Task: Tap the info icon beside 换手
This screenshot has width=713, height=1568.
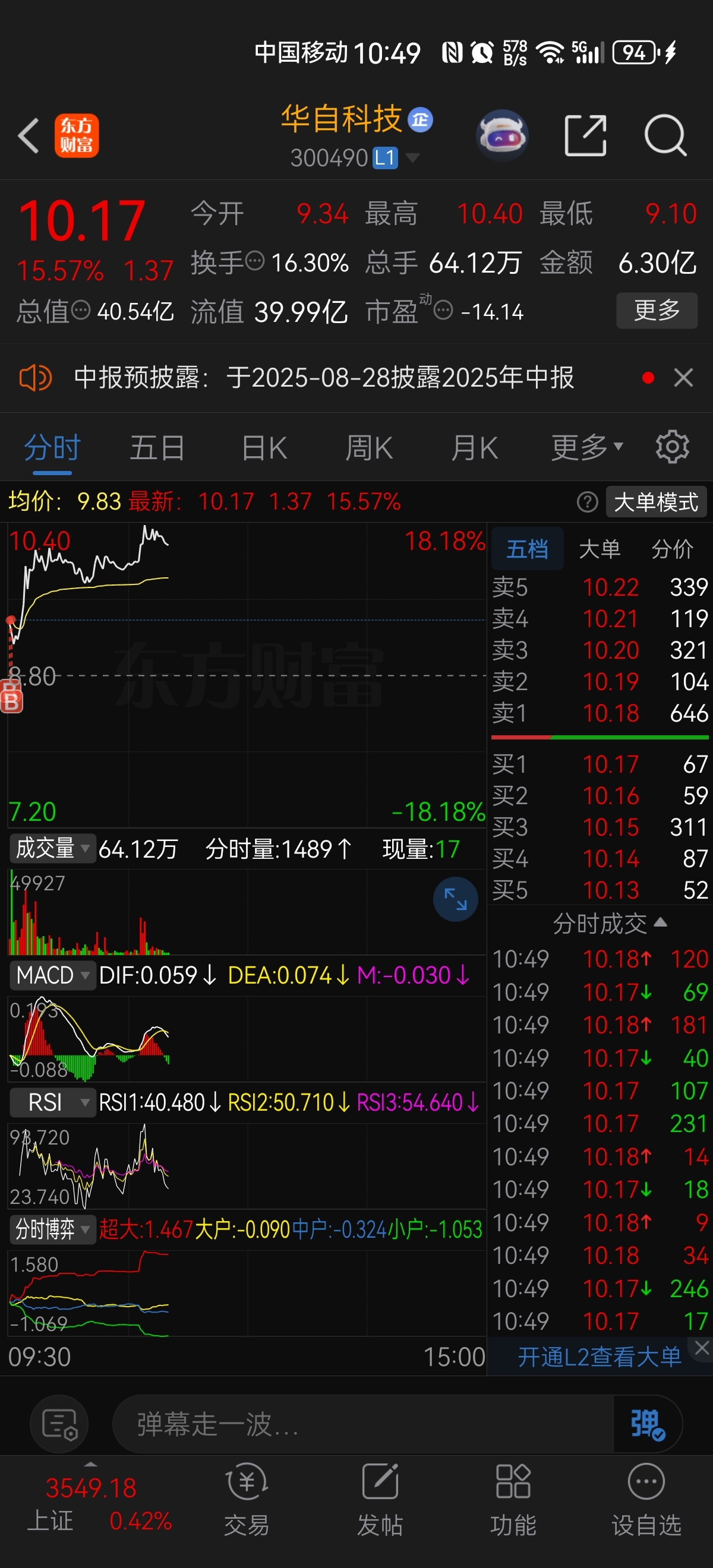Action: pos(255,261)
